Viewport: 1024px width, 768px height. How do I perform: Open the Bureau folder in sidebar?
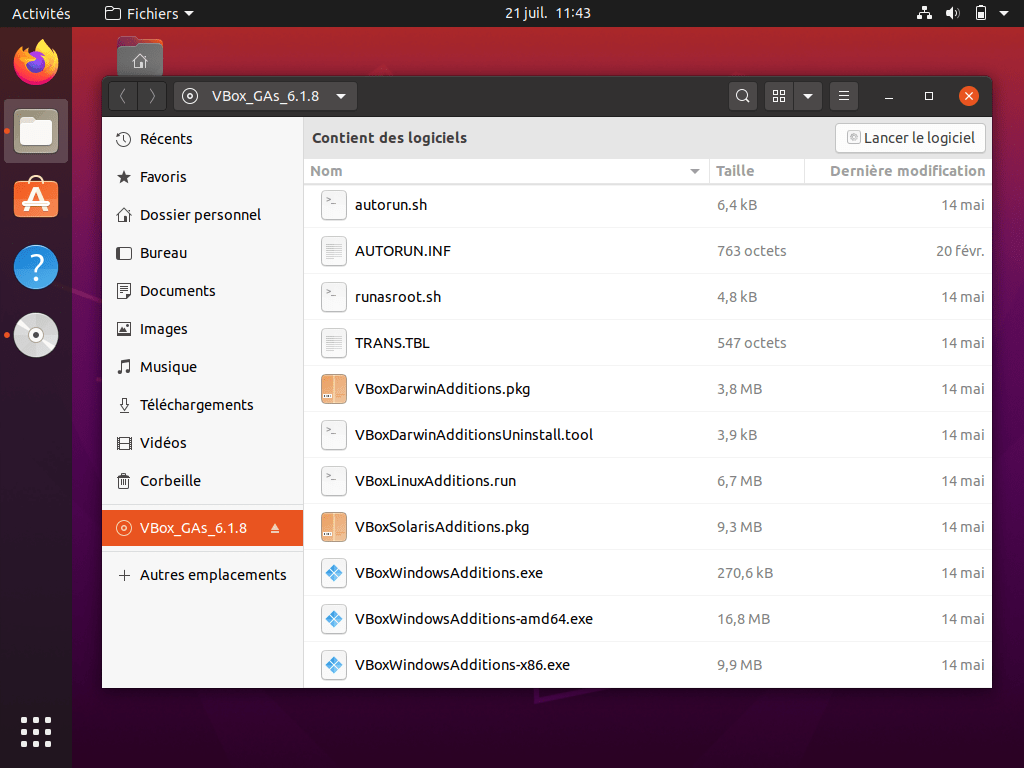point(202,253)
